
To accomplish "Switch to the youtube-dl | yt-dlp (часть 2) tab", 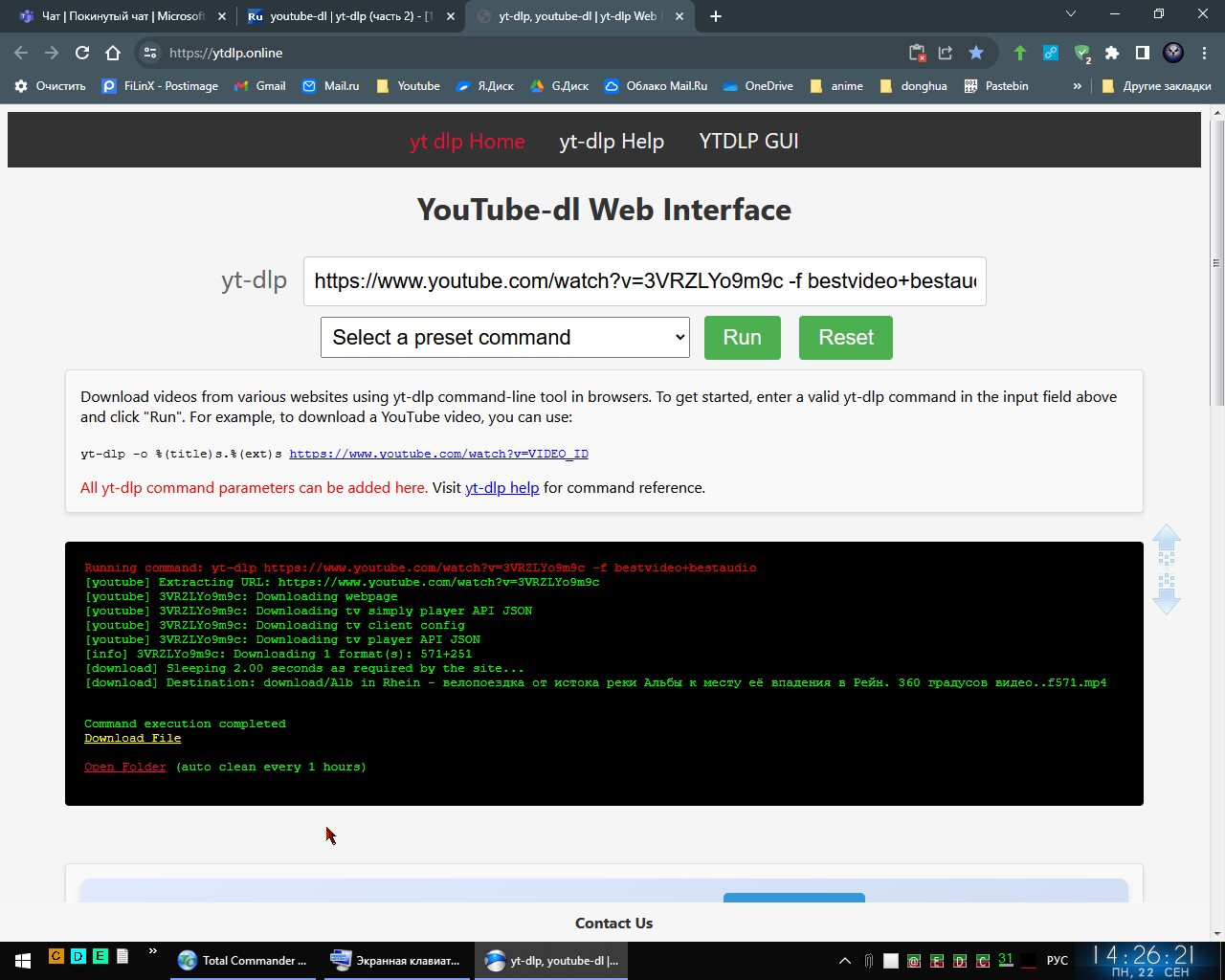I will [x=349, y=16].
